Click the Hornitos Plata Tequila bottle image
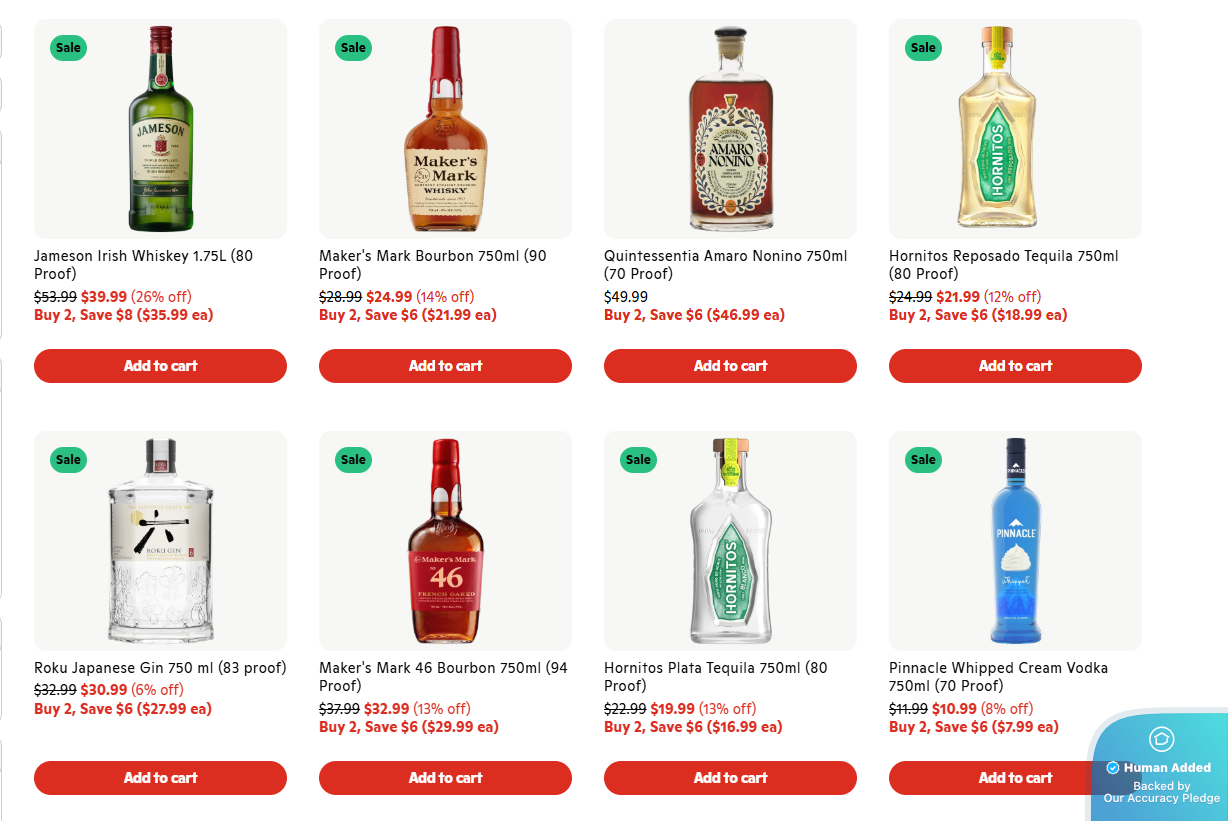Viewport: 1228px width, 821px height. [x=730, y=542]
